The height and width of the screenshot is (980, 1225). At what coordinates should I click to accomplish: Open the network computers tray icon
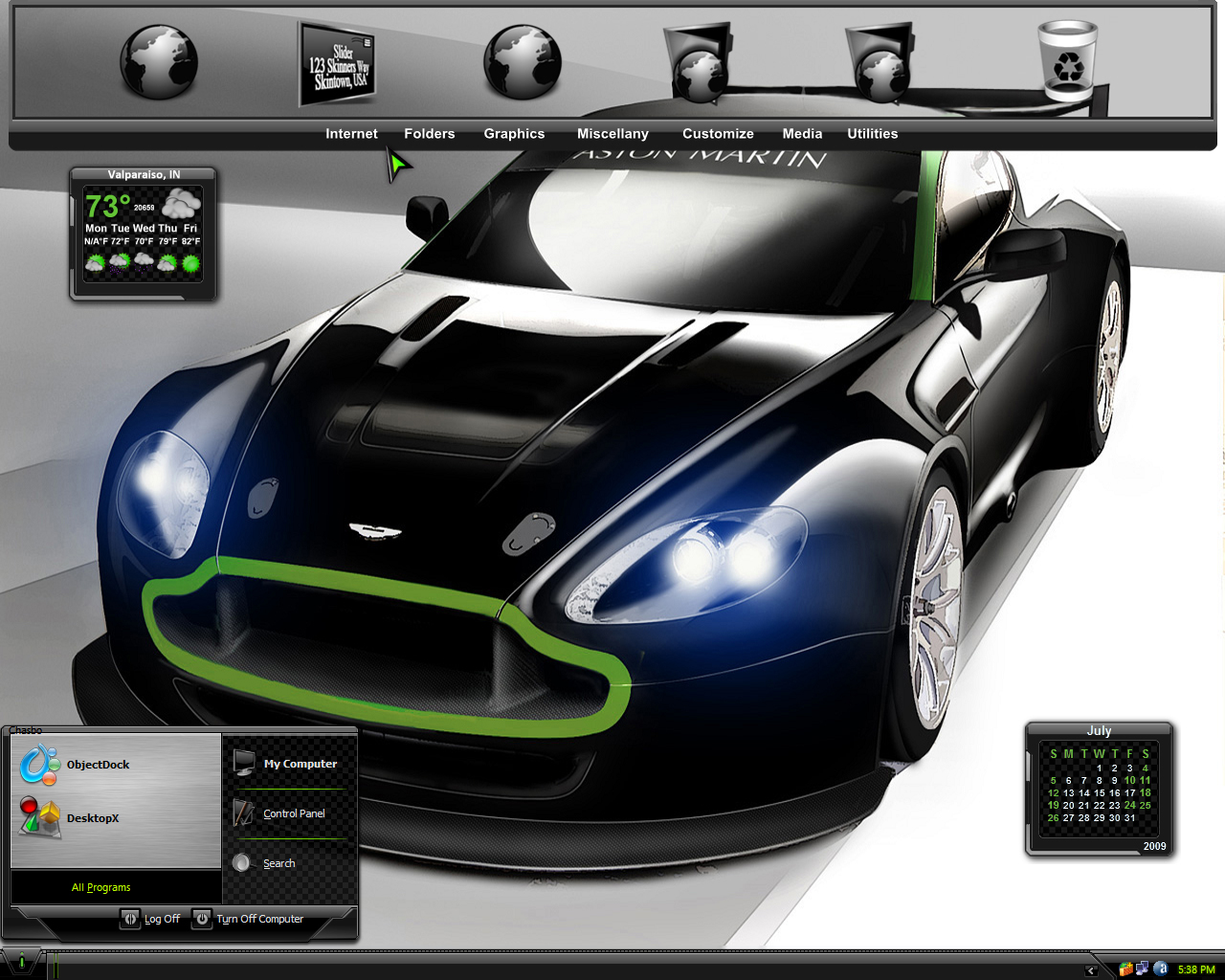1143,969
